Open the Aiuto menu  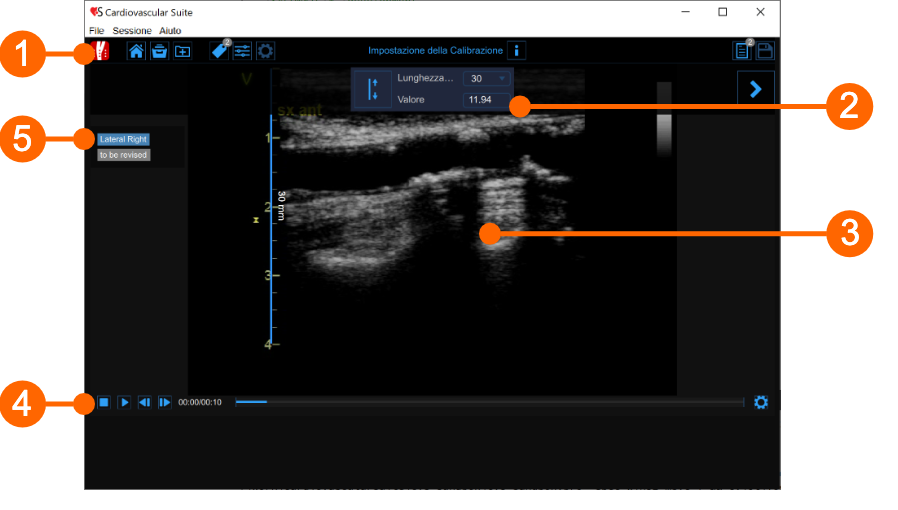170,31
